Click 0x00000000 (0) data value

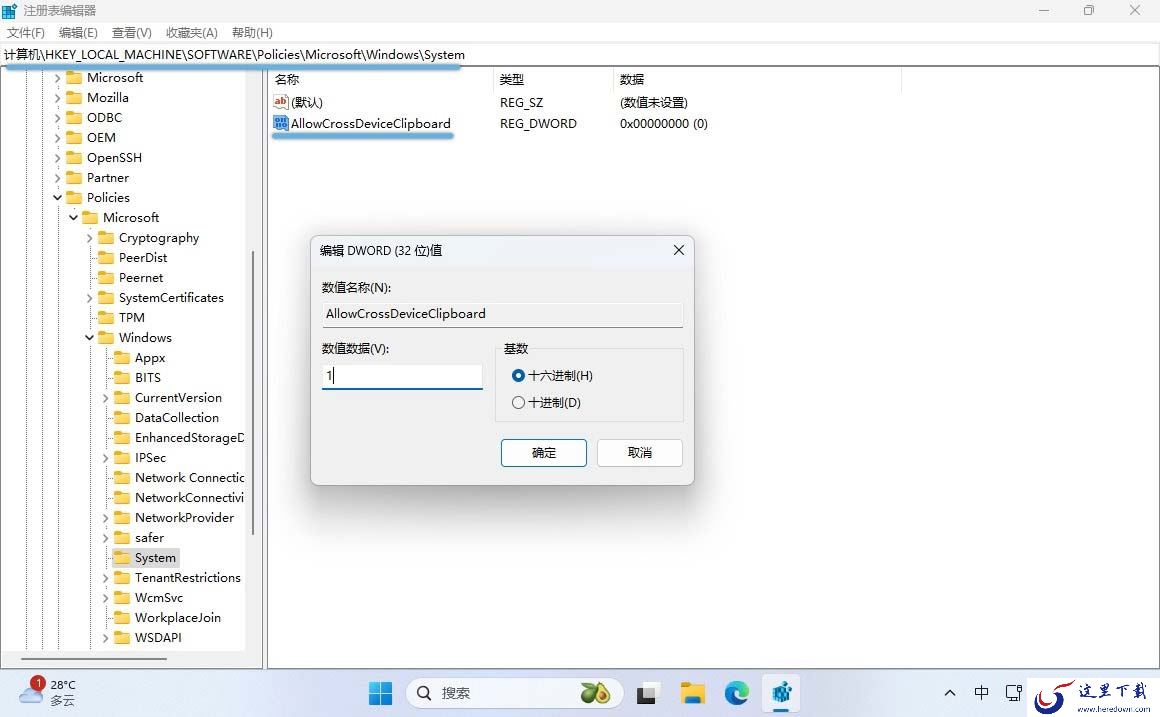664,124
